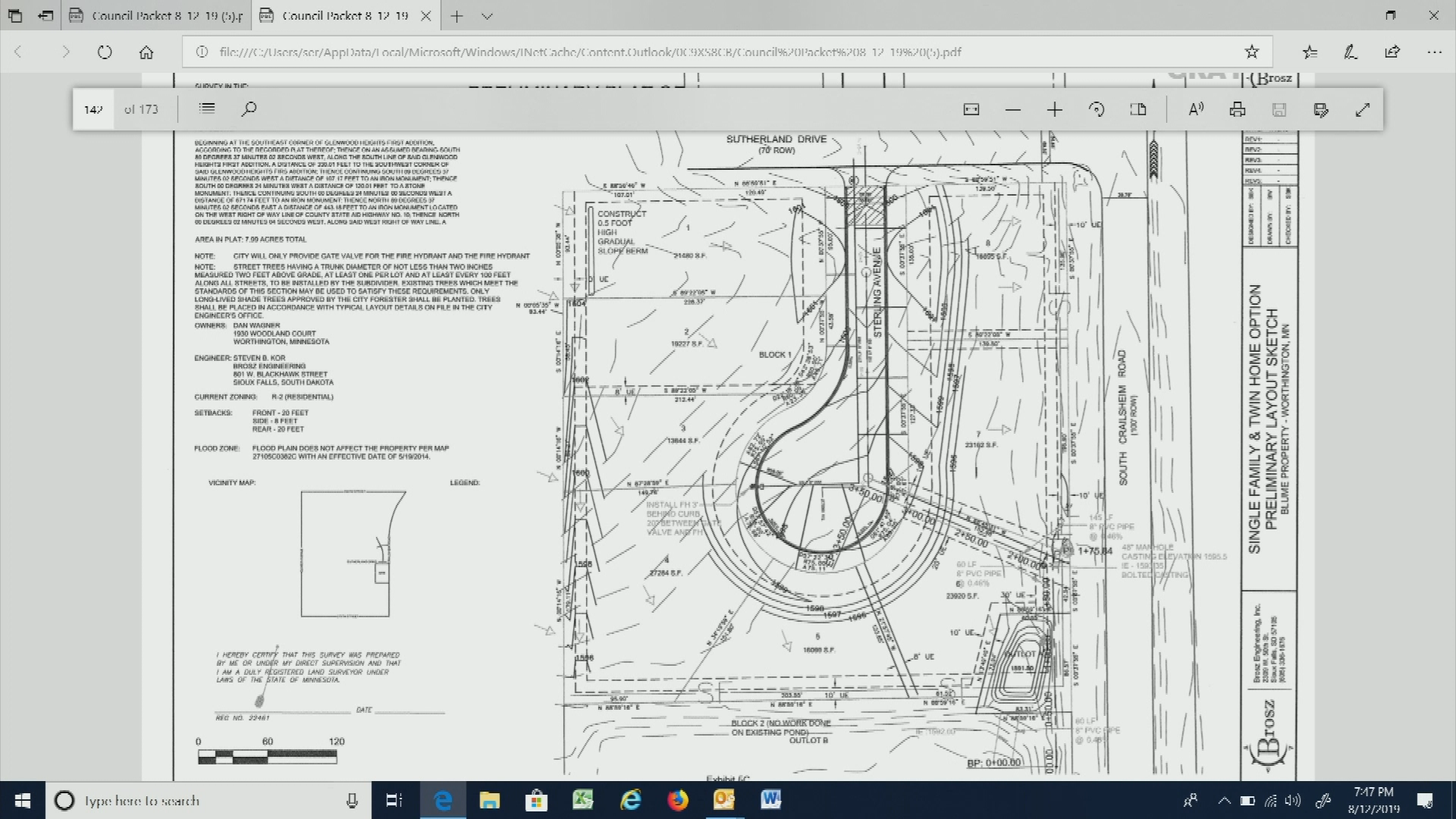Fit PDF page to width
Image resolution: width=1456 pixels, height=819 pixels.
tap(971, 110)
